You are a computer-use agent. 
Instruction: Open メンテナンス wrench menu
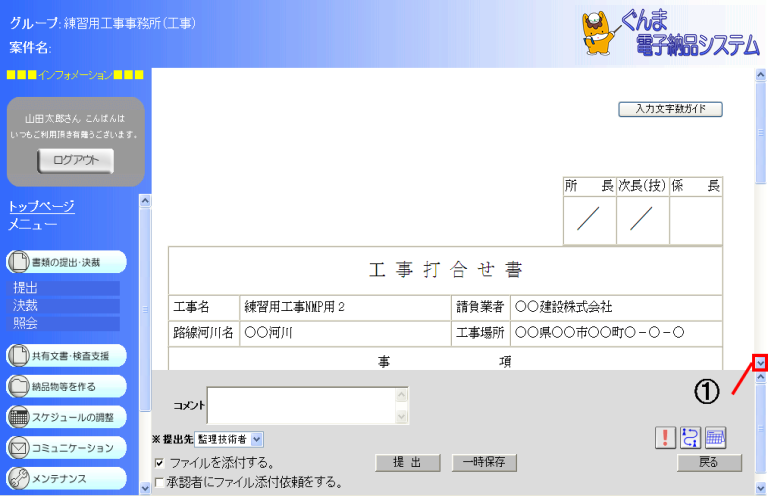67,478
